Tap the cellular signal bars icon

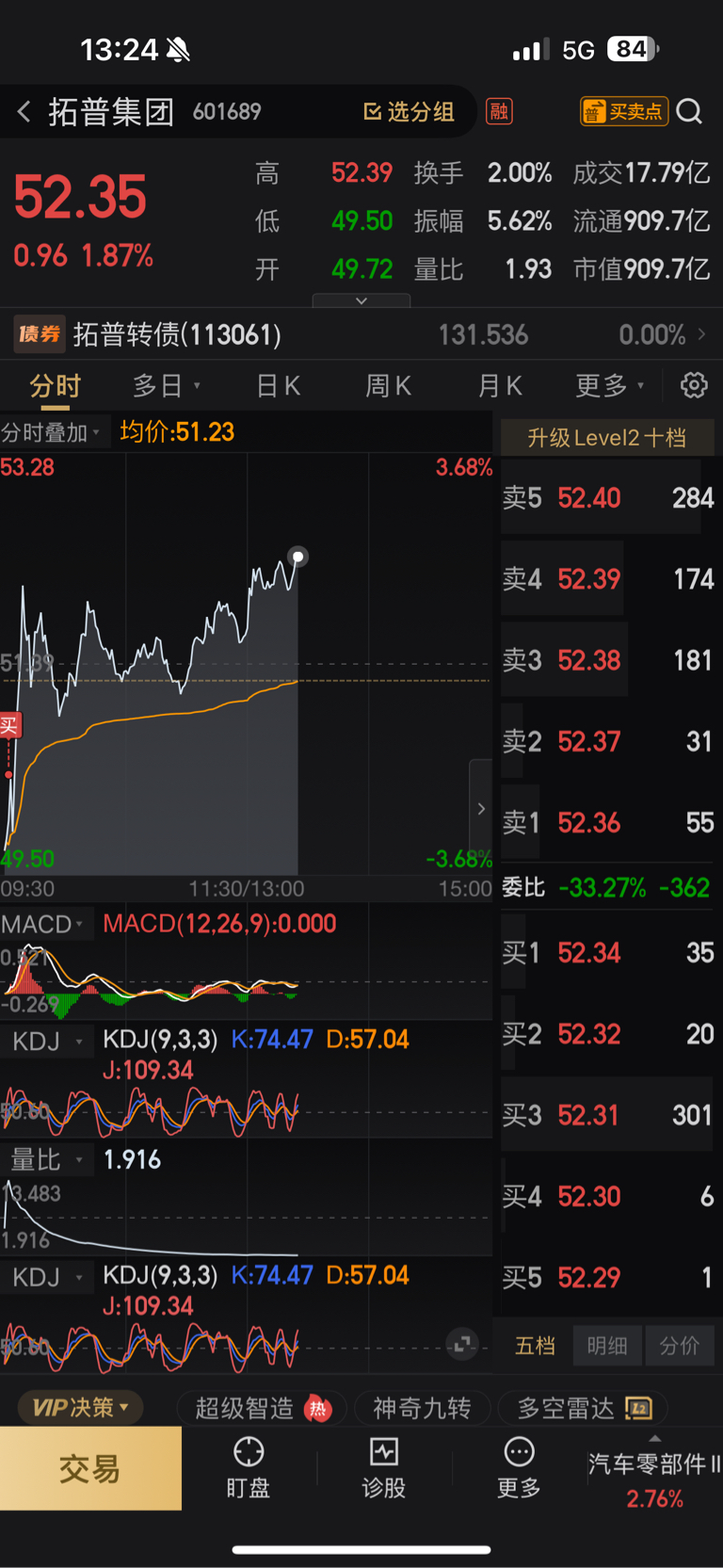click(530, 50)
